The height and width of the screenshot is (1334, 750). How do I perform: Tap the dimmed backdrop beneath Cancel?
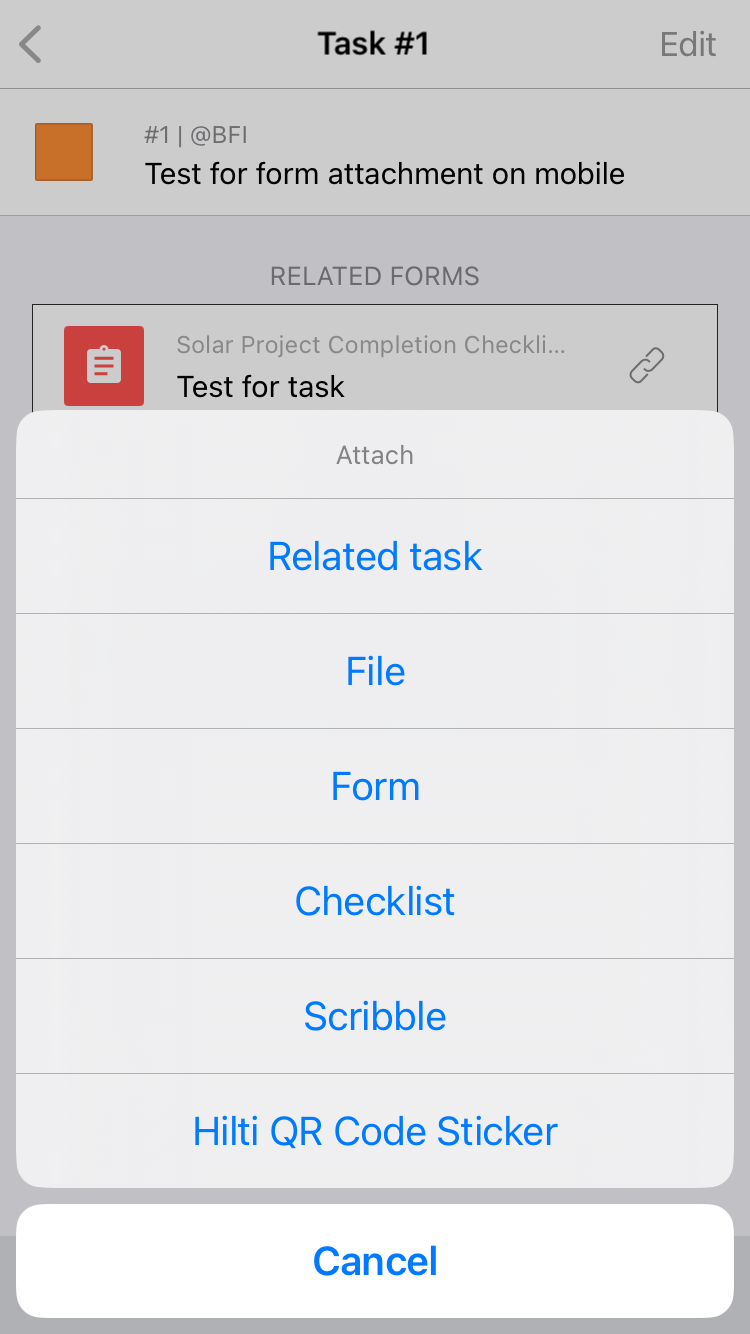pyautogui.click(x=375, y=1326)
